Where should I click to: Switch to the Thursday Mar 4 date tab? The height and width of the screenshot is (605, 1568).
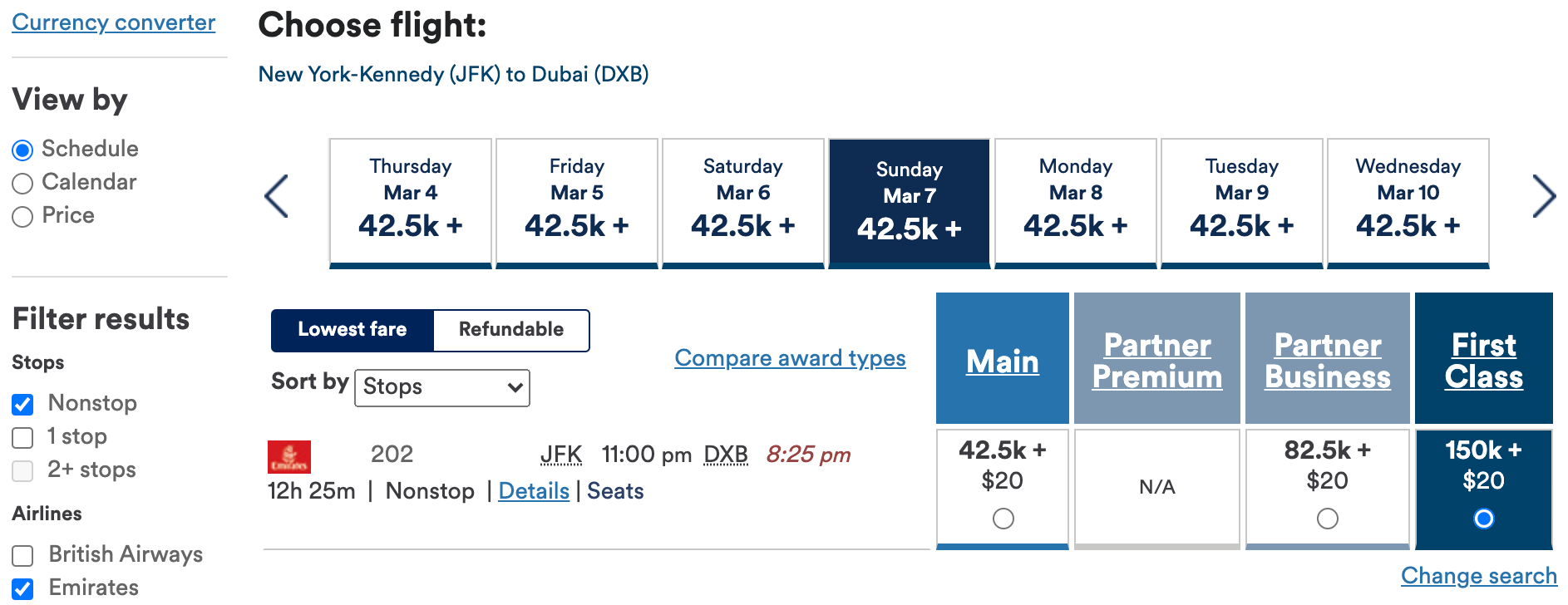coord(411,202)
